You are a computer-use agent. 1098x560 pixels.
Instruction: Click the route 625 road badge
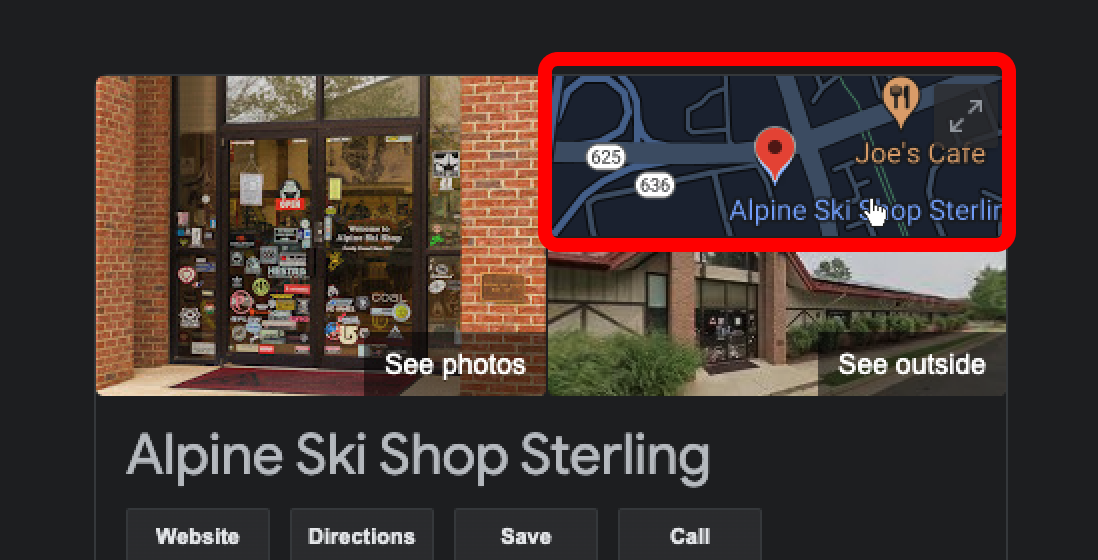[606, 157]
